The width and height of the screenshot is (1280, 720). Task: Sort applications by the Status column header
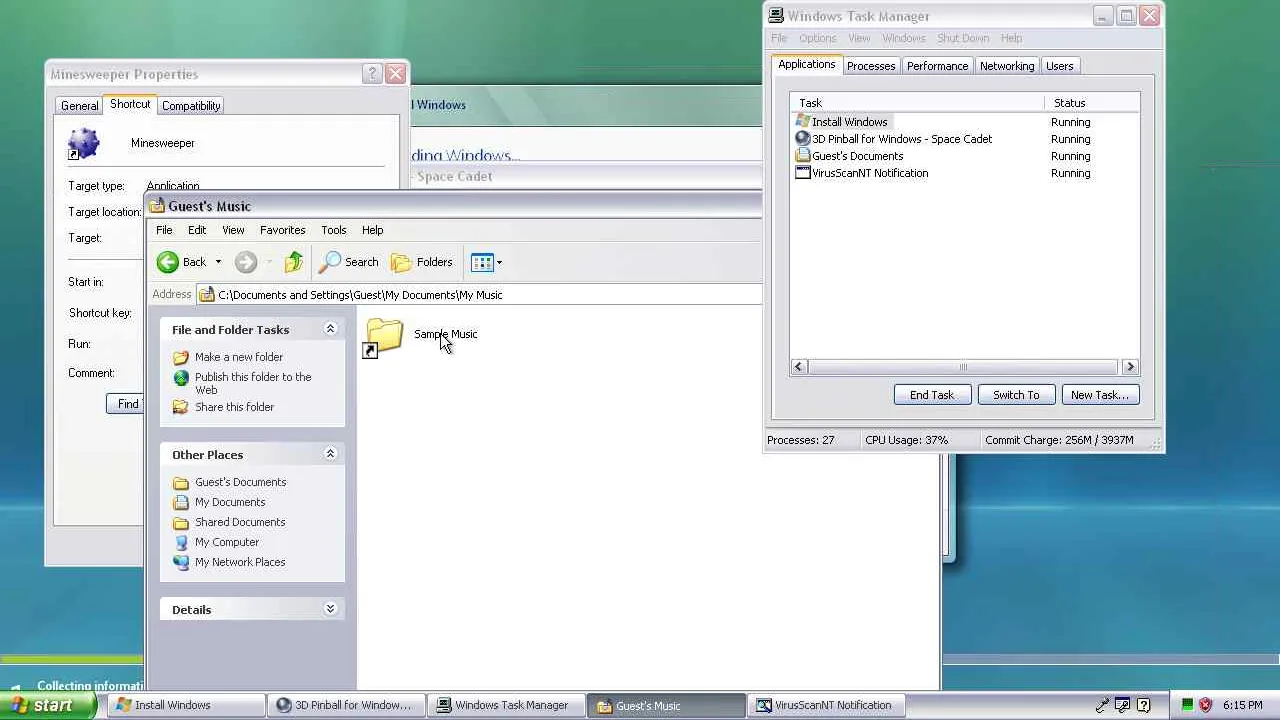point(1092,103)
